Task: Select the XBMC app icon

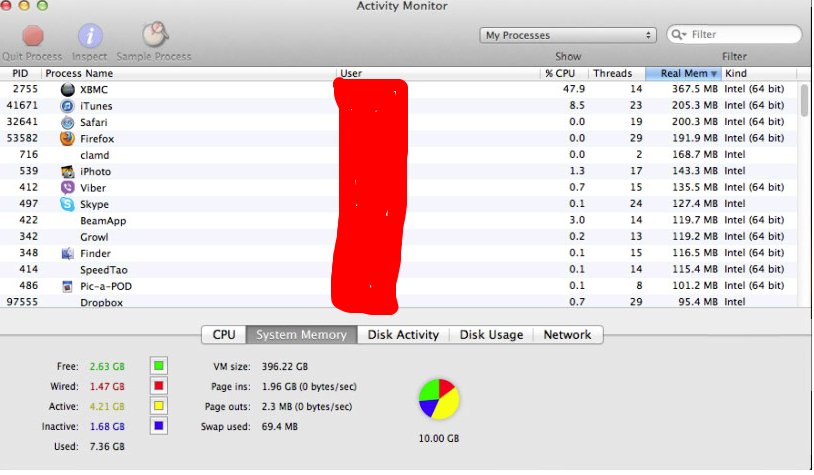Action: coord(67,89)
